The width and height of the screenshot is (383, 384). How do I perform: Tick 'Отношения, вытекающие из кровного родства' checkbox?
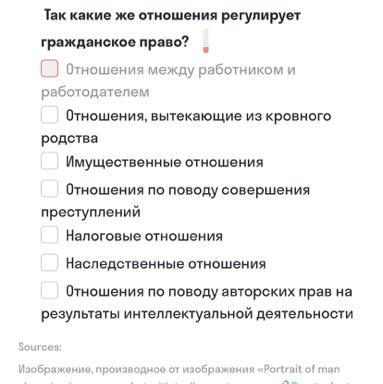click(49, 115)
